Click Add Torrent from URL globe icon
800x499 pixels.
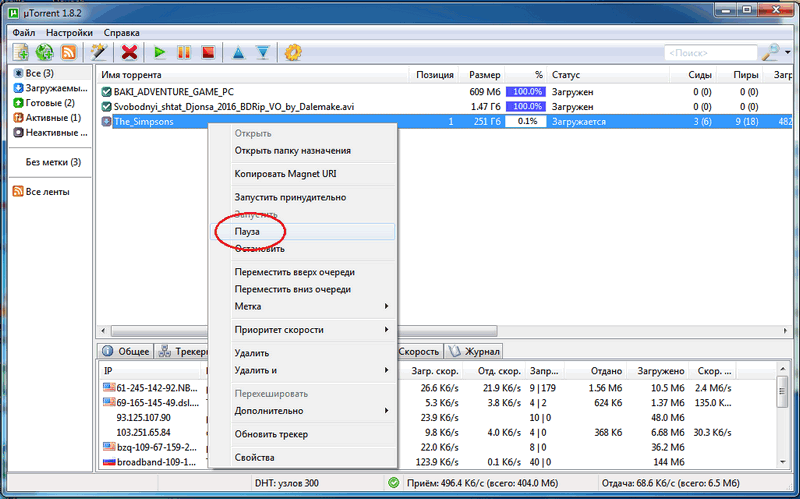click(44, 52)
